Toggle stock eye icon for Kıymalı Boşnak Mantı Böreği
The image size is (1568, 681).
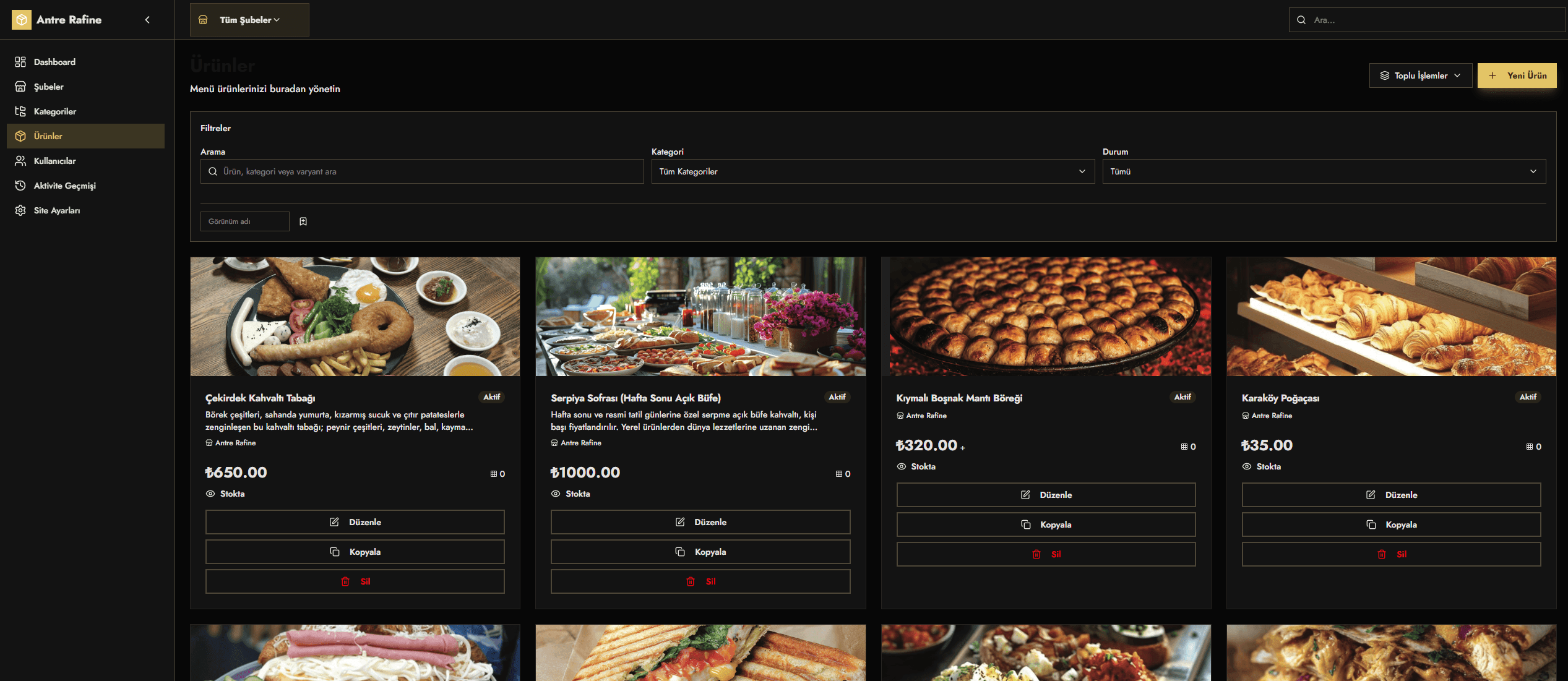[902, 466]
